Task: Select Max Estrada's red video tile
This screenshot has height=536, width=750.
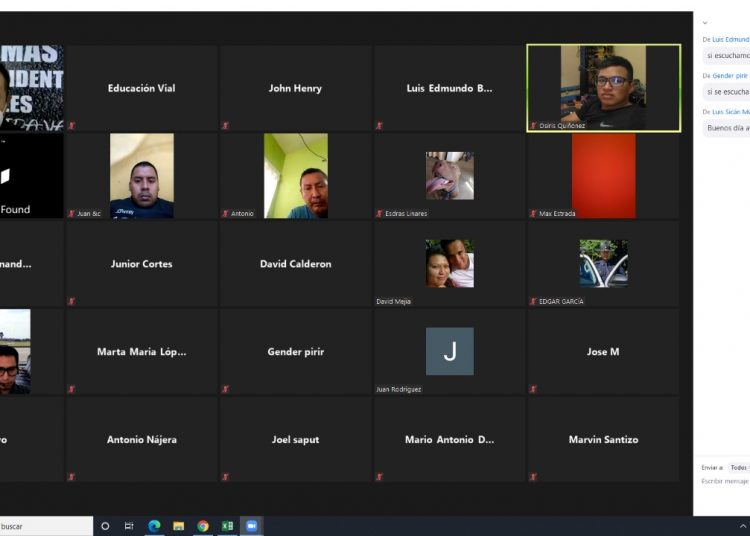Action: tap(603, 175)
